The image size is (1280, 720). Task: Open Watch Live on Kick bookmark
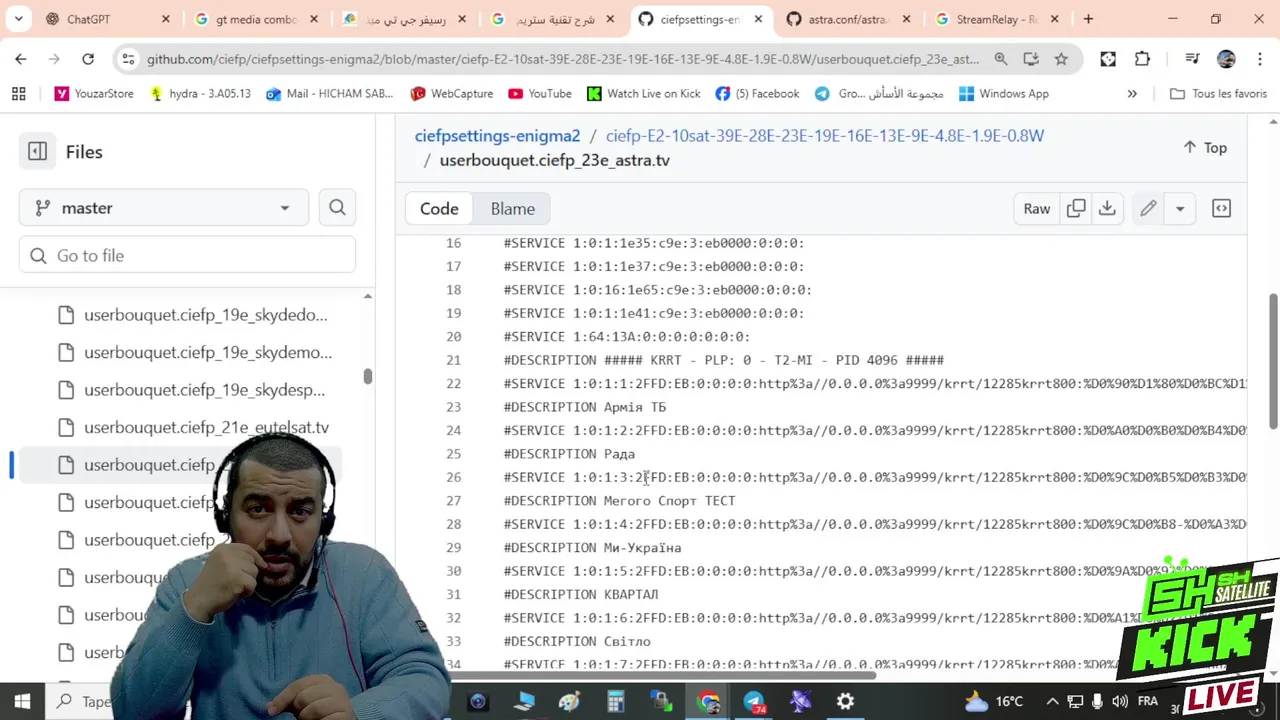pos(643,93)
